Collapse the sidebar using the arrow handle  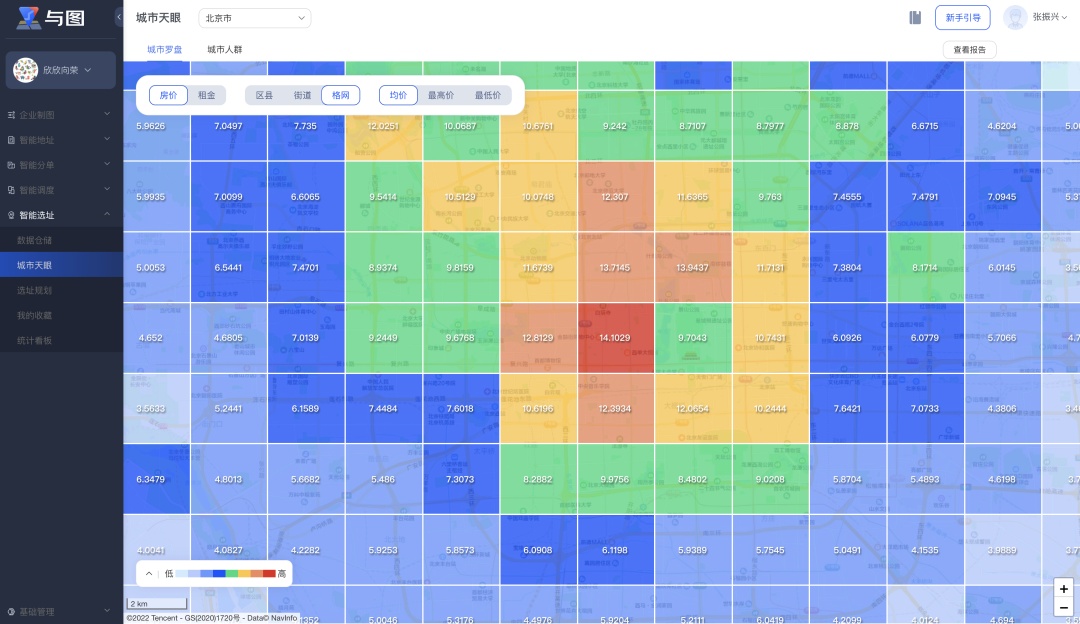119,17
